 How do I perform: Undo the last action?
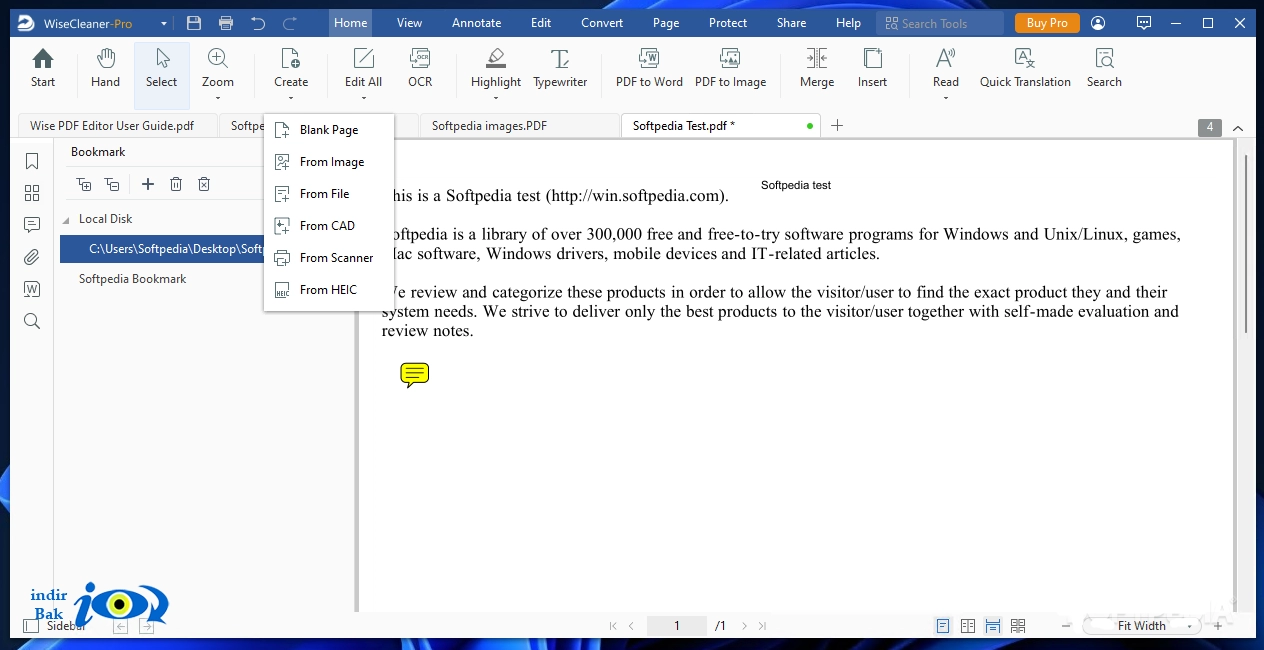tap(258, 23)
